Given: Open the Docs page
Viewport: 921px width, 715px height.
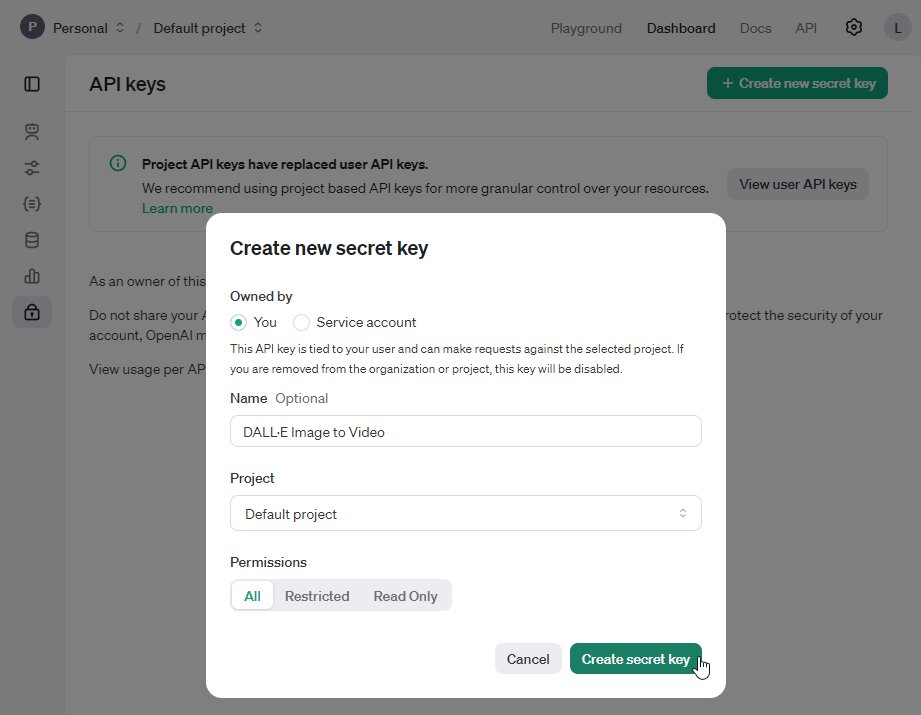Looking at the screenshot, I should (x=755, y=28).
